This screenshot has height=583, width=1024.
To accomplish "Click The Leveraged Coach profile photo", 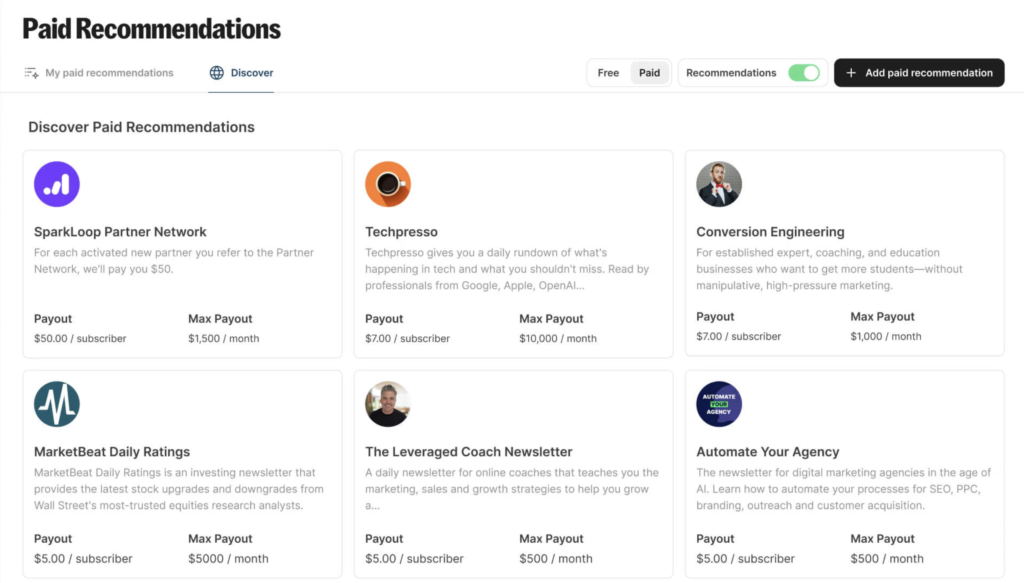I will coord(388,404).
